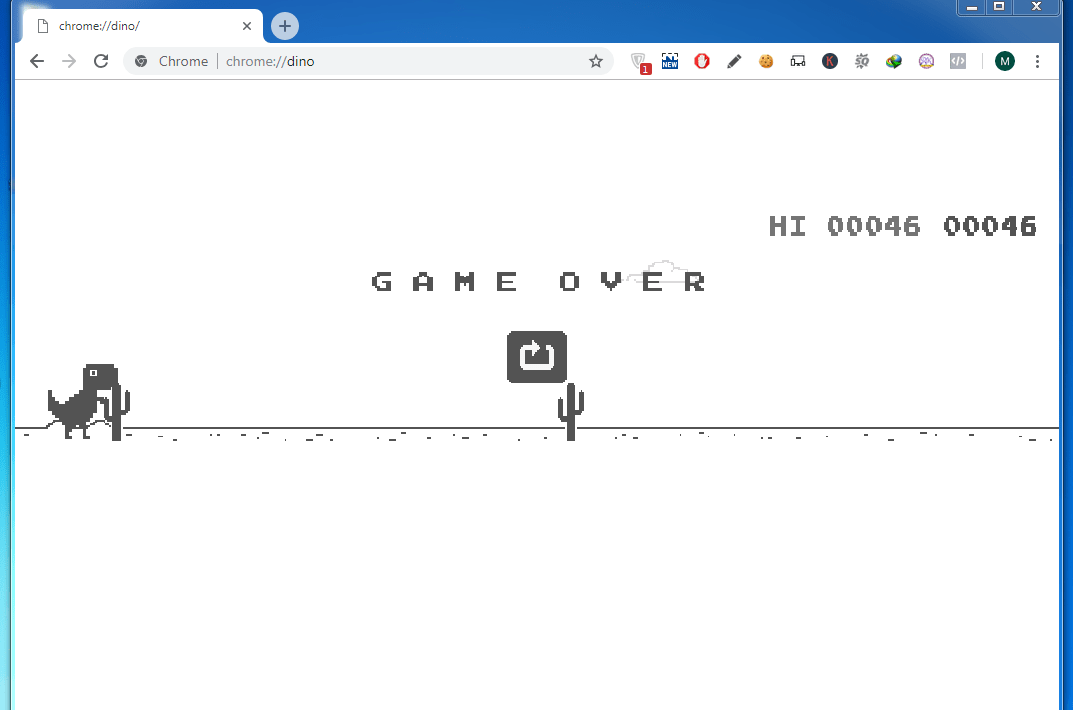Open the code </> extension icon

(958, 61)
